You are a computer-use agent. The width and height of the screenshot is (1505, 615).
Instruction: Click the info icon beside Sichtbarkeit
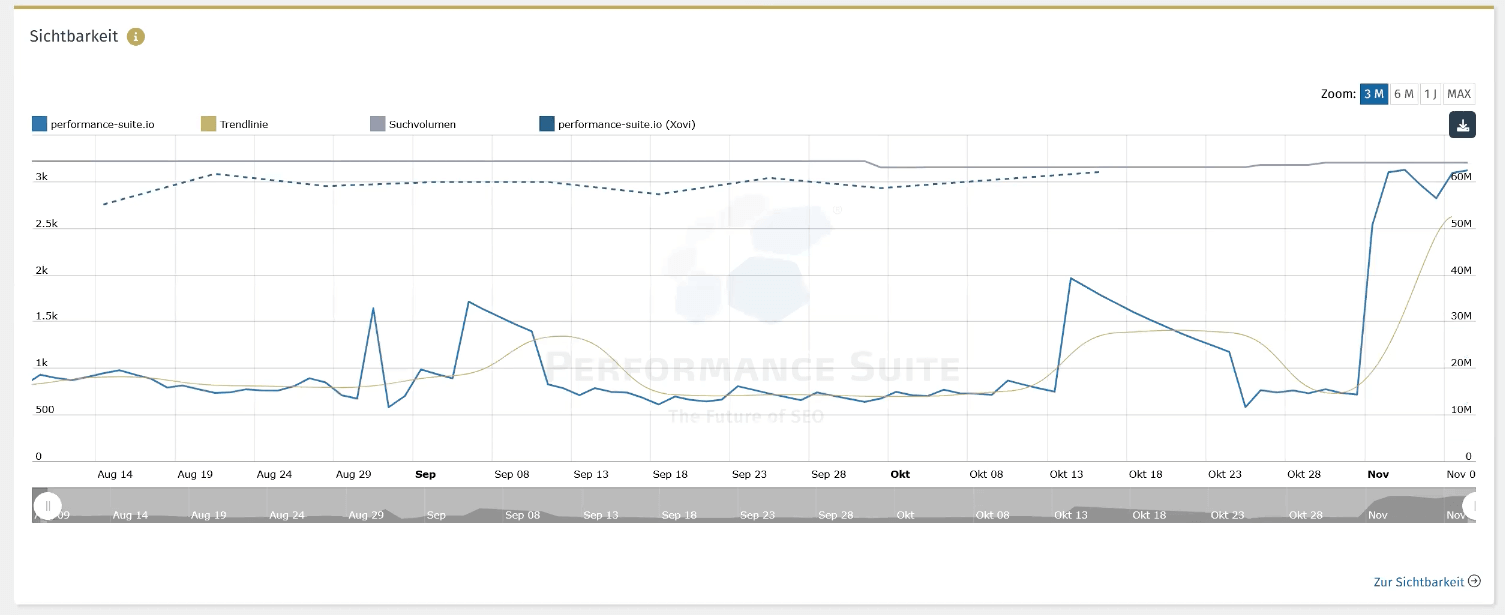coord(136,37)
